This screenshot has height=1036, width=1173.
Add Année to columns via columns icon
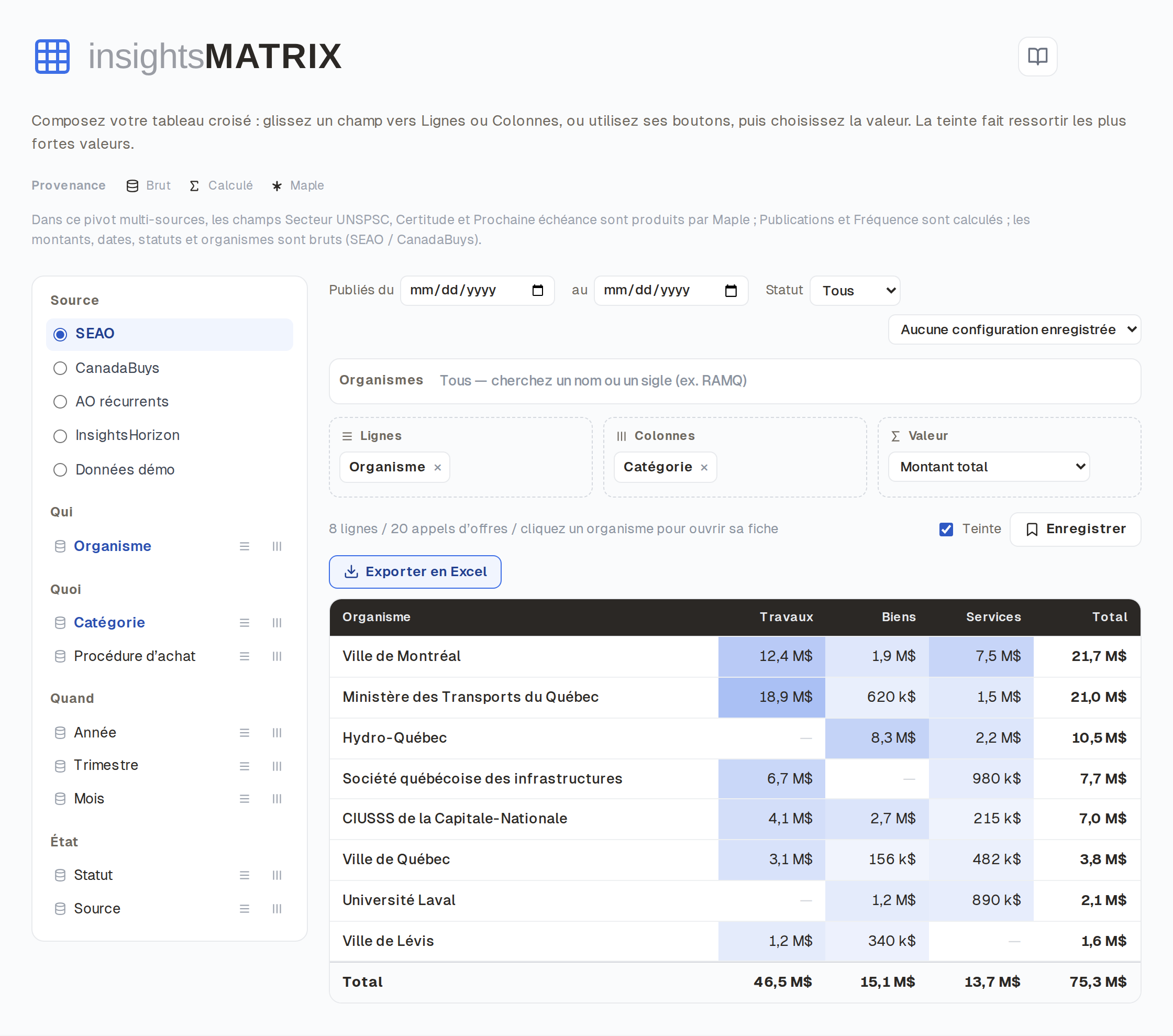pyautogui.click(x=276, y=732)
